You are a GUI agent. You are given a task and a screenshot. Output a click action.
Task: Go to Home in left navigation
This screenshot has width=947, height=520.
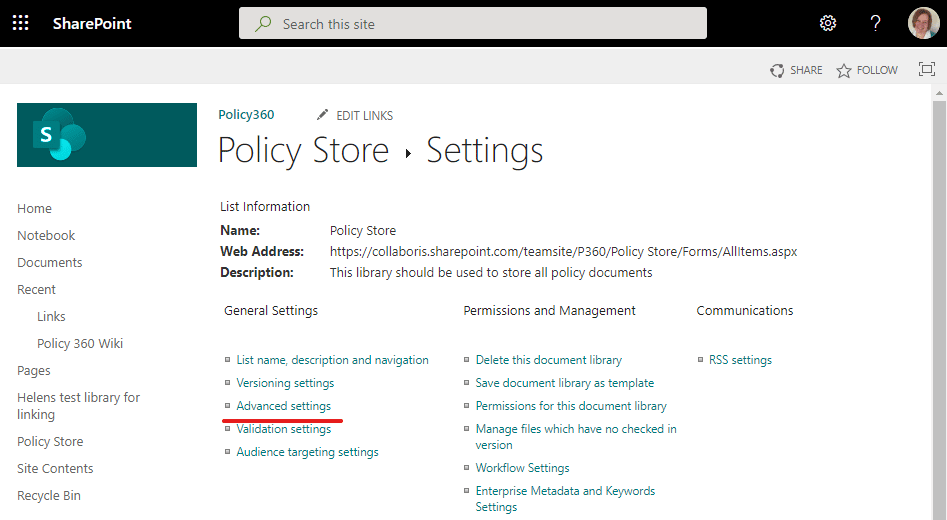pyautogui.click(x=34, y=208)
